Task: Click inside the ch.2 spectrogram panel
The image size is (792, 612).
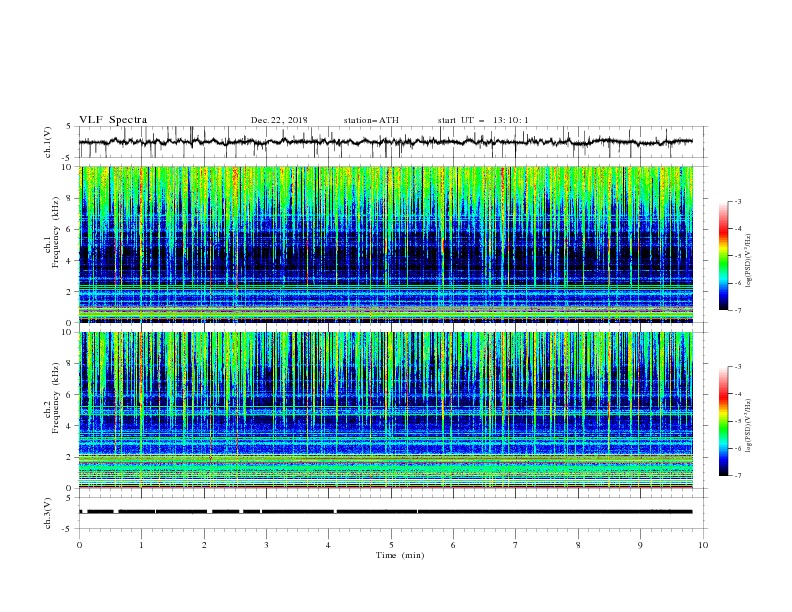Action: 386,410
